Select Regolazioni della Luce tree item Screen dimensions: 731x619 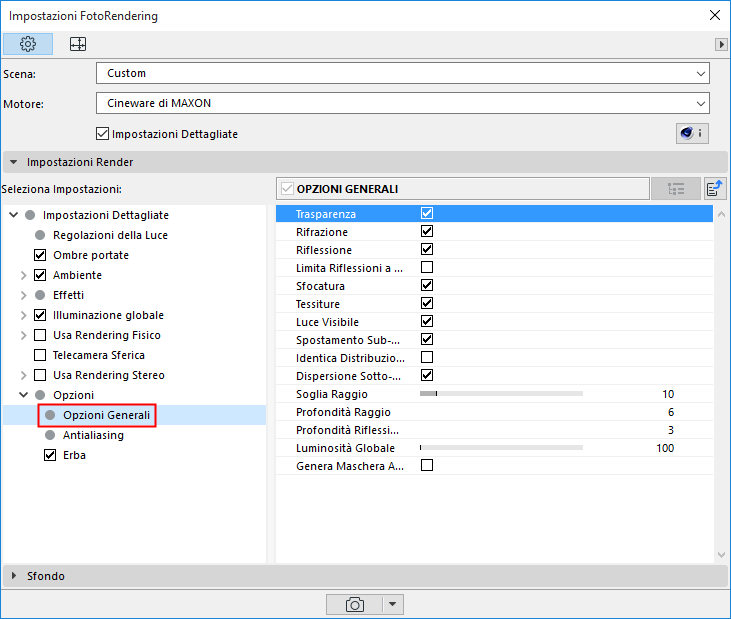[110, 235]
